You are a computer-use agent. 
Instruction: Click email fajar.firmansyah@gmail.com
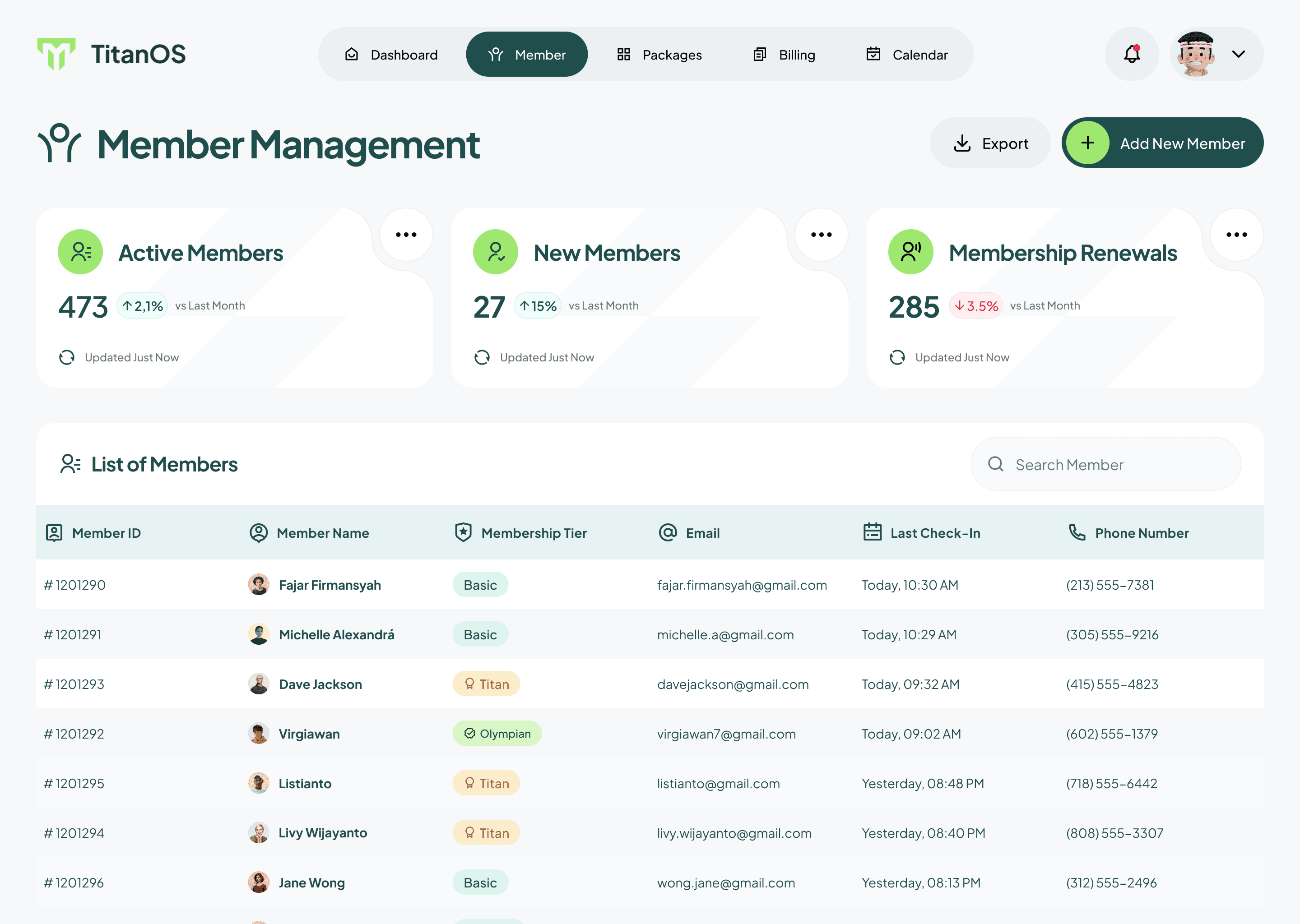tap(742, 585)
